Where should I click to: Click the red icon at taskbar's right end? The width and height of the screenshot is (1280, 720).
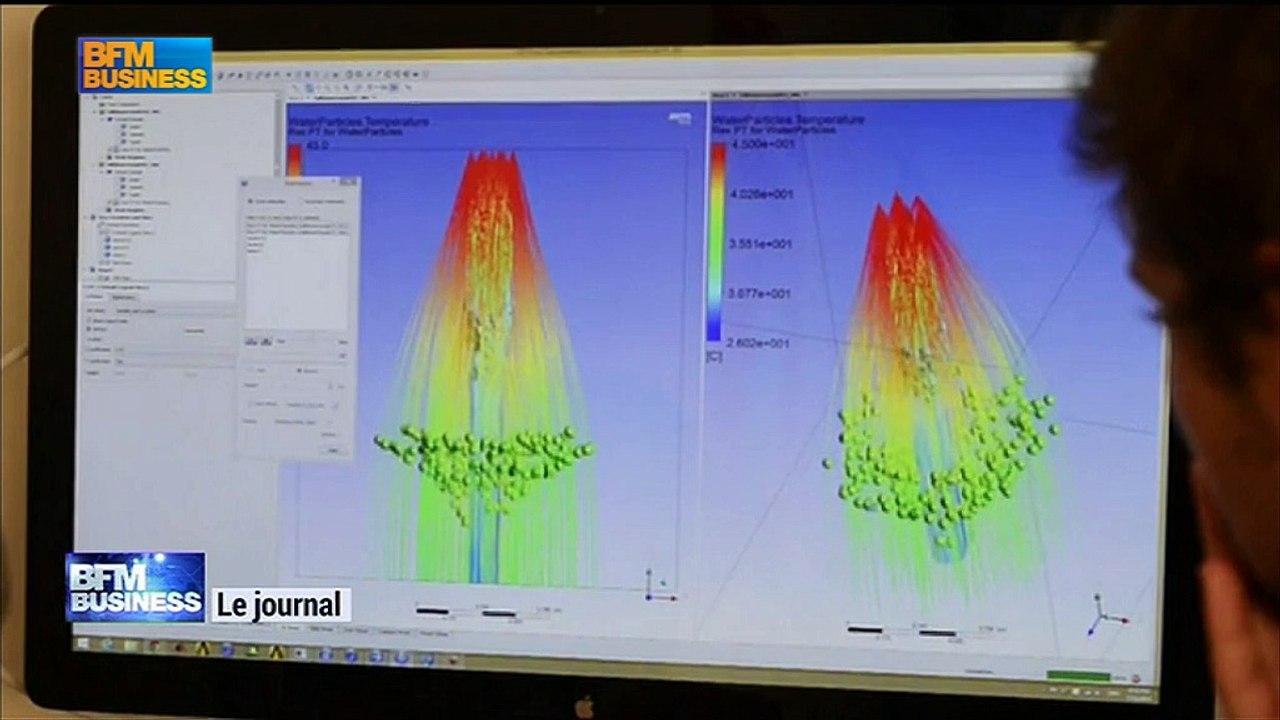(x=452, y=660)
